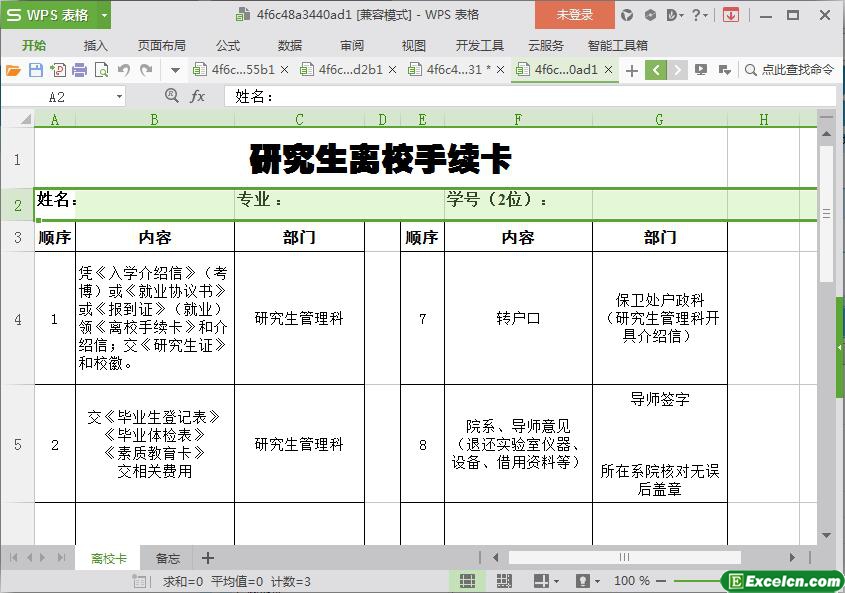Viewport: 845px width, 593px height.
Task: Add a new document tab with the plus
Action: 632,71
